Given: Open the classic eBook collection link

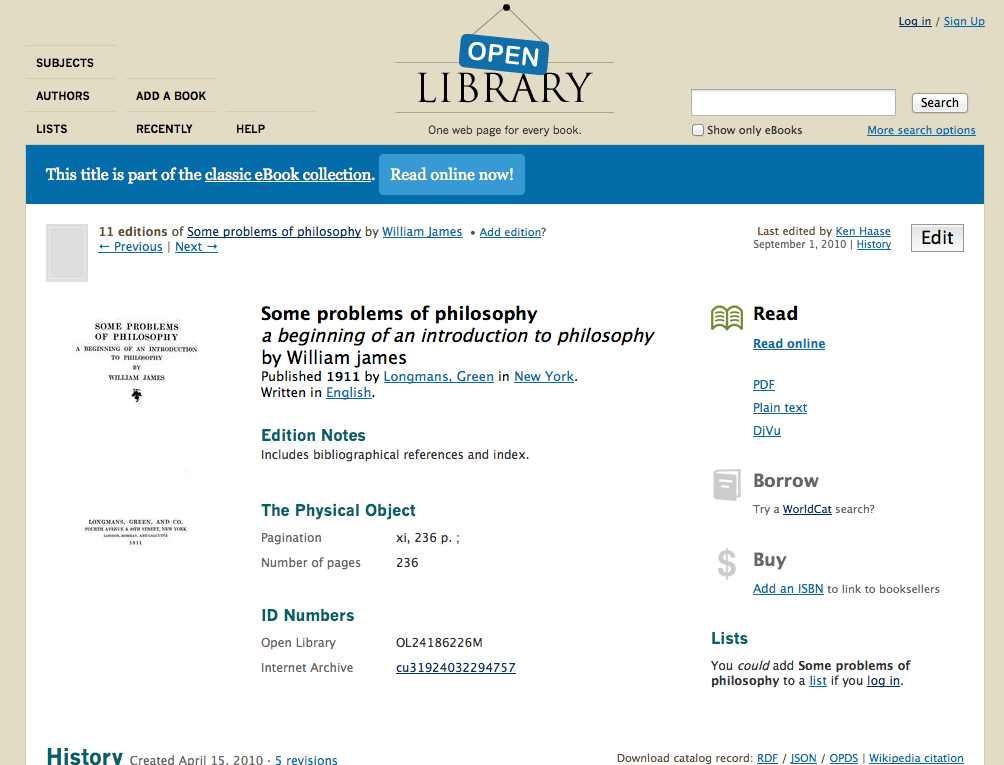Looking at the screenshot, I should tap(288, 174).
